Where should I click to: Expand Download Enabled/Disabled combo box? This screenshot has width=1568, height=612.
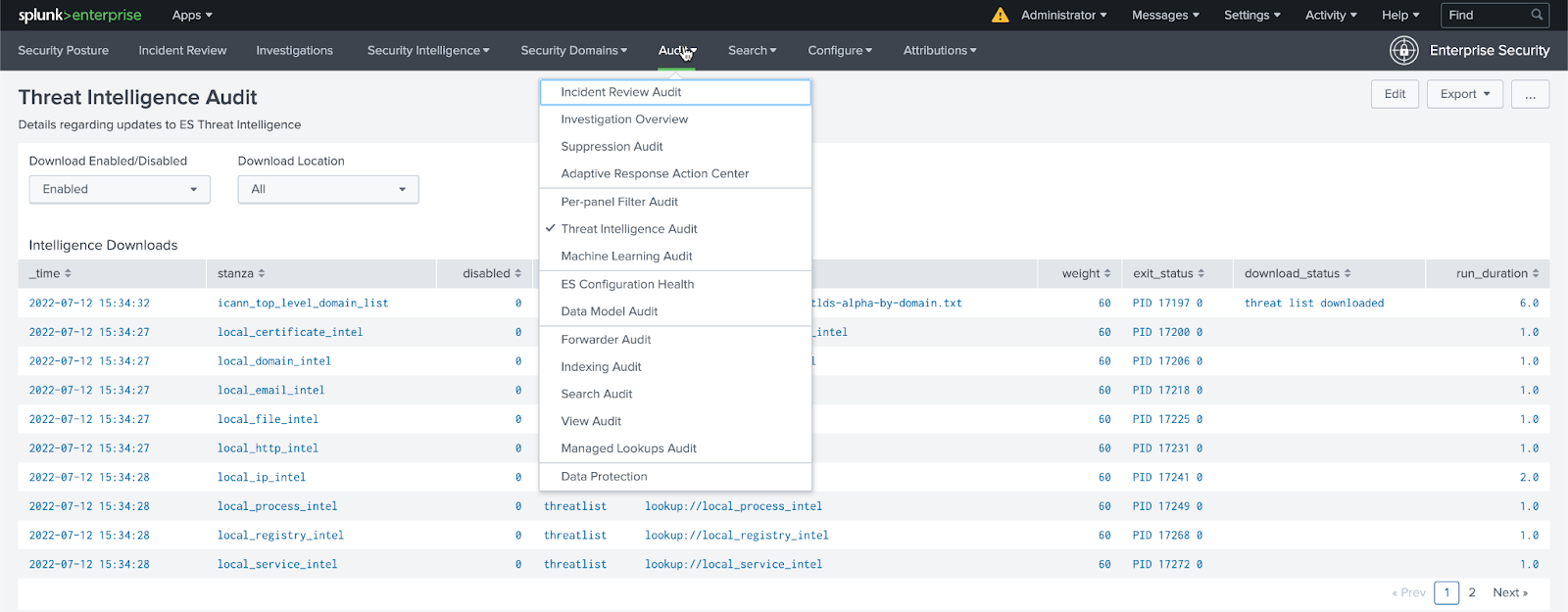120,189
